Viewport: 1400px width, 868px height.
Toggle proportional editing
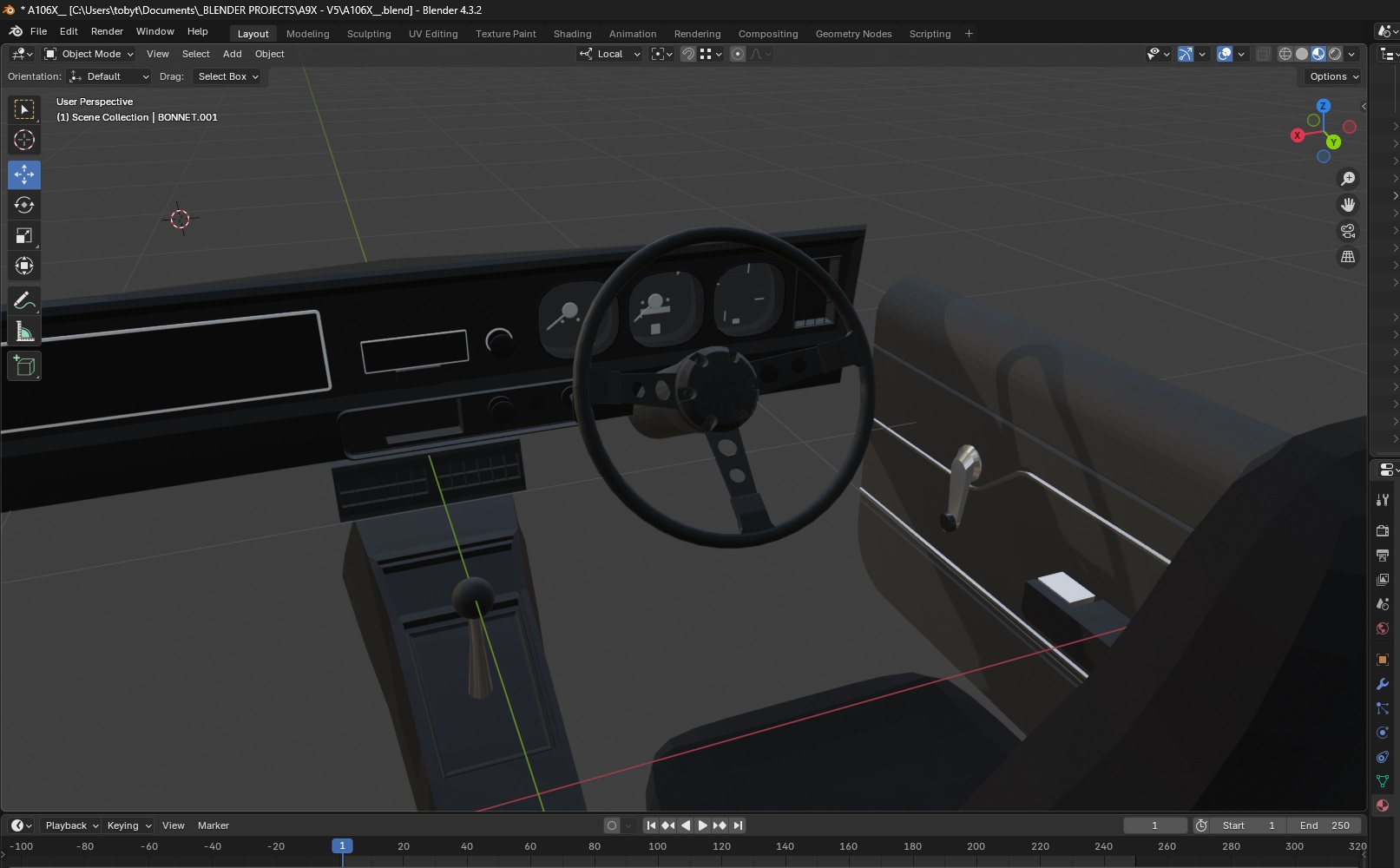[x=738, y=54]
